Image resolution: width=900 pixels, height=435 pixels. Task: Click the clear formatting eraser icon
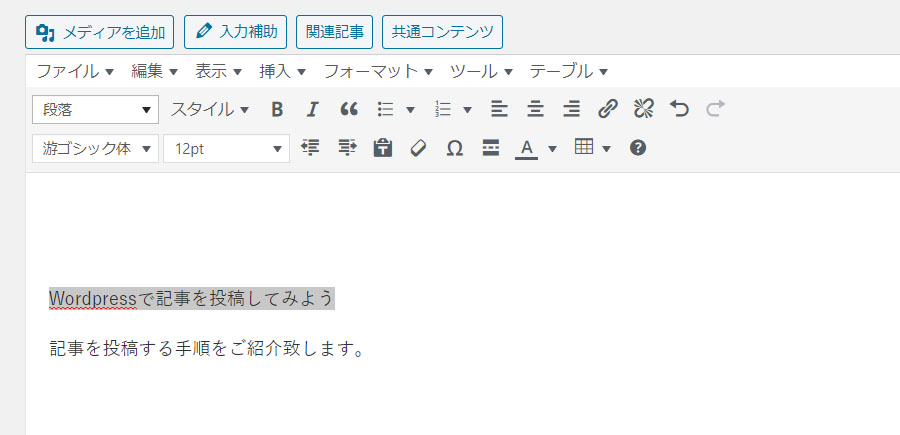click(418, 148)
